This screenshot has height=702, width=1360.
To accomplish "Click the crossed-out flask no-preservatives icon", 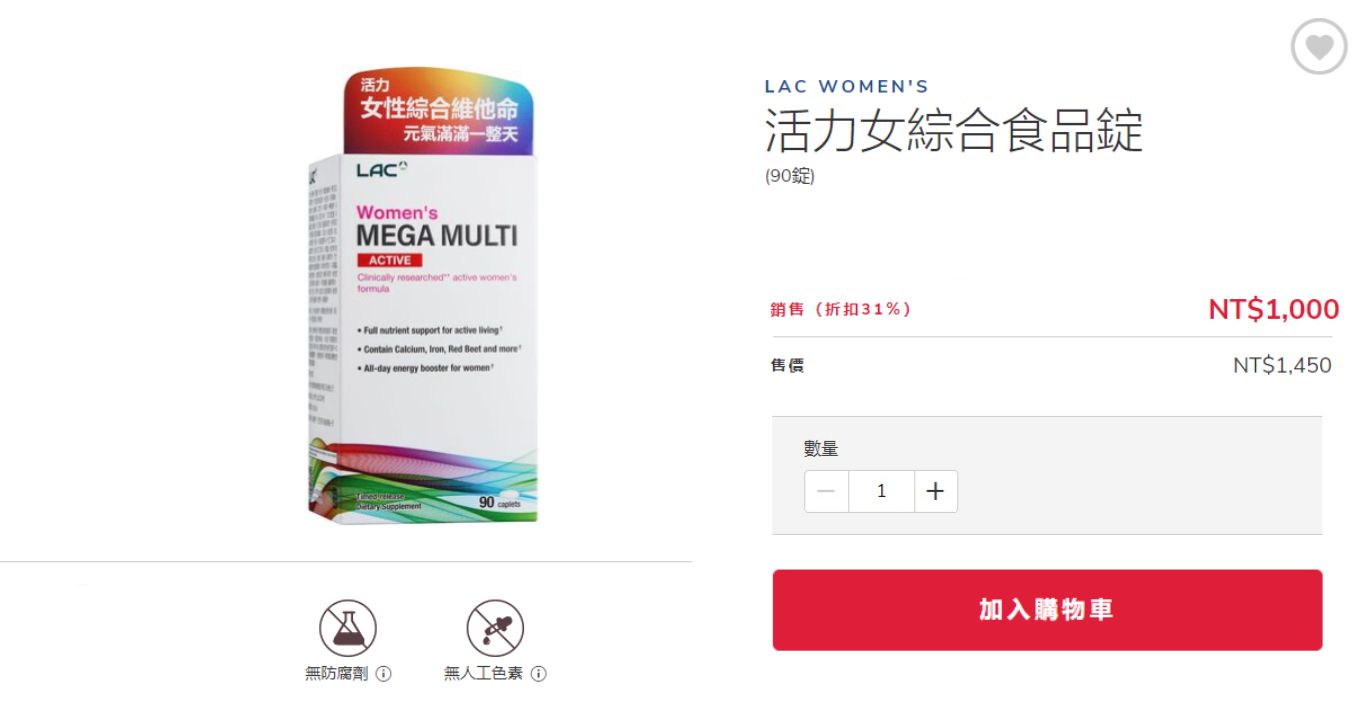I will point(347,628).
